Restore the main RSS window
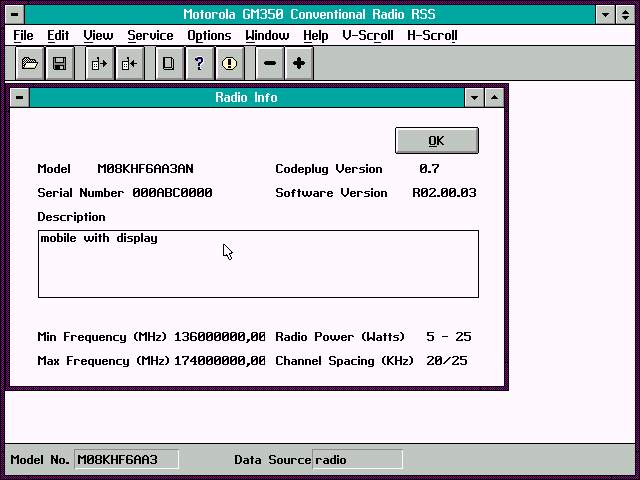 [x=625, y=15]
